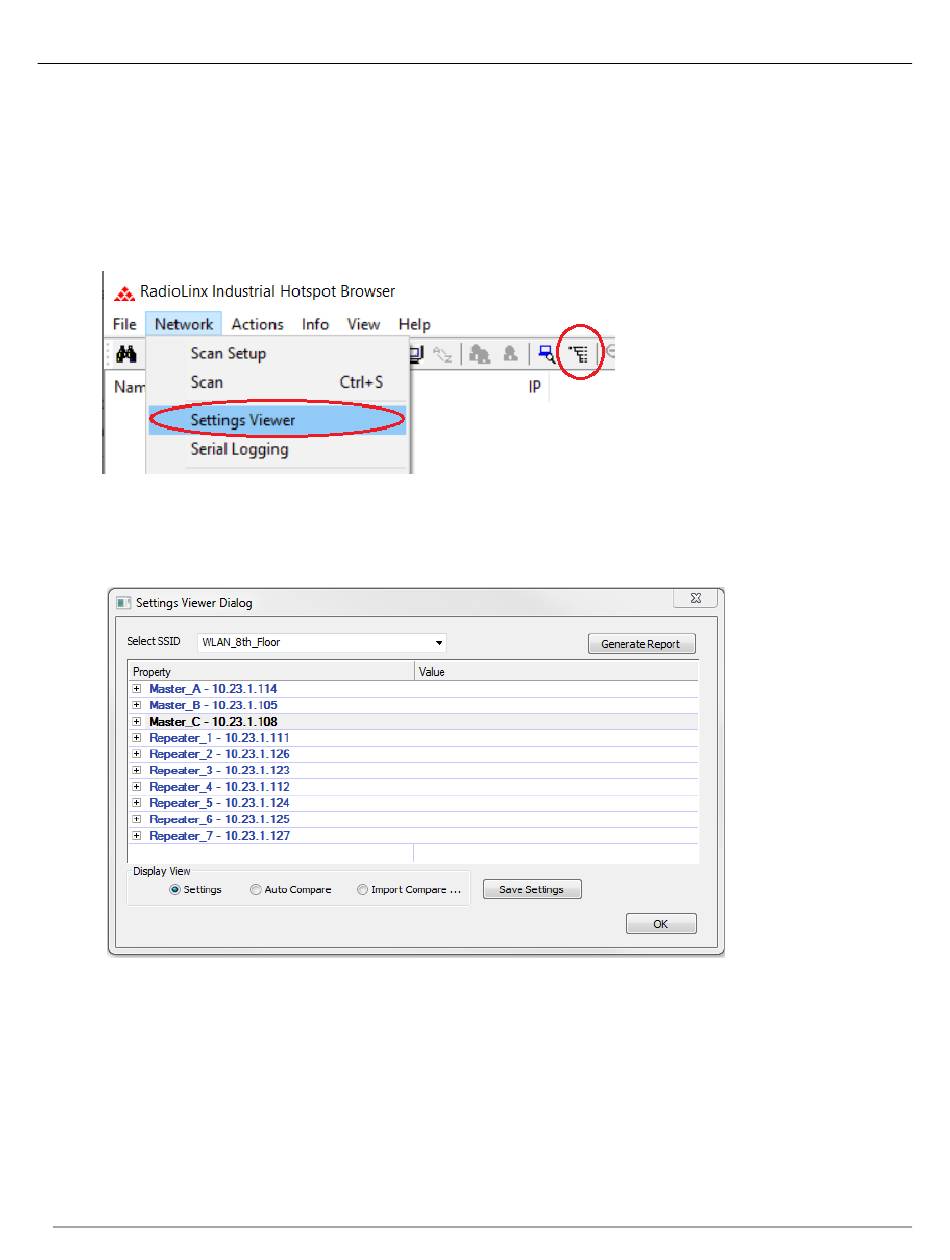Click the Value column header
Viewport: 950px width, 1260px height.
point(557,672)
